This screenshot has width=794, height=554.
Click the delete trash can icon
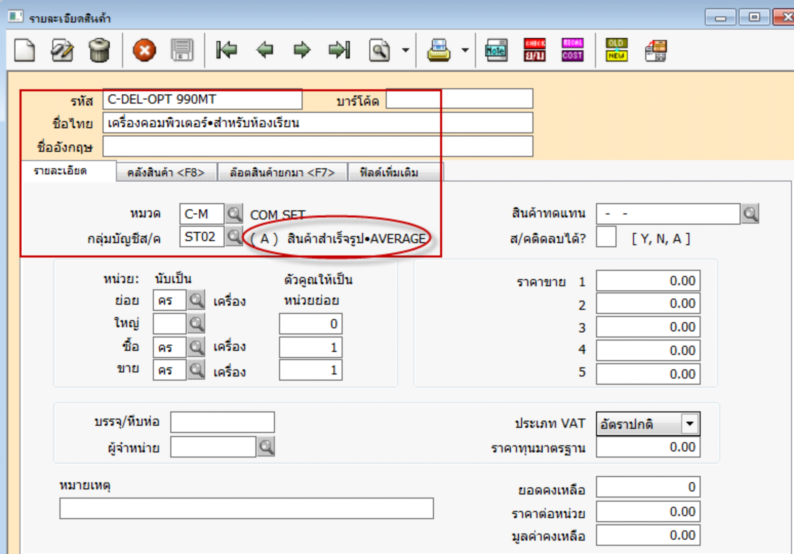(x=99, y=49)
